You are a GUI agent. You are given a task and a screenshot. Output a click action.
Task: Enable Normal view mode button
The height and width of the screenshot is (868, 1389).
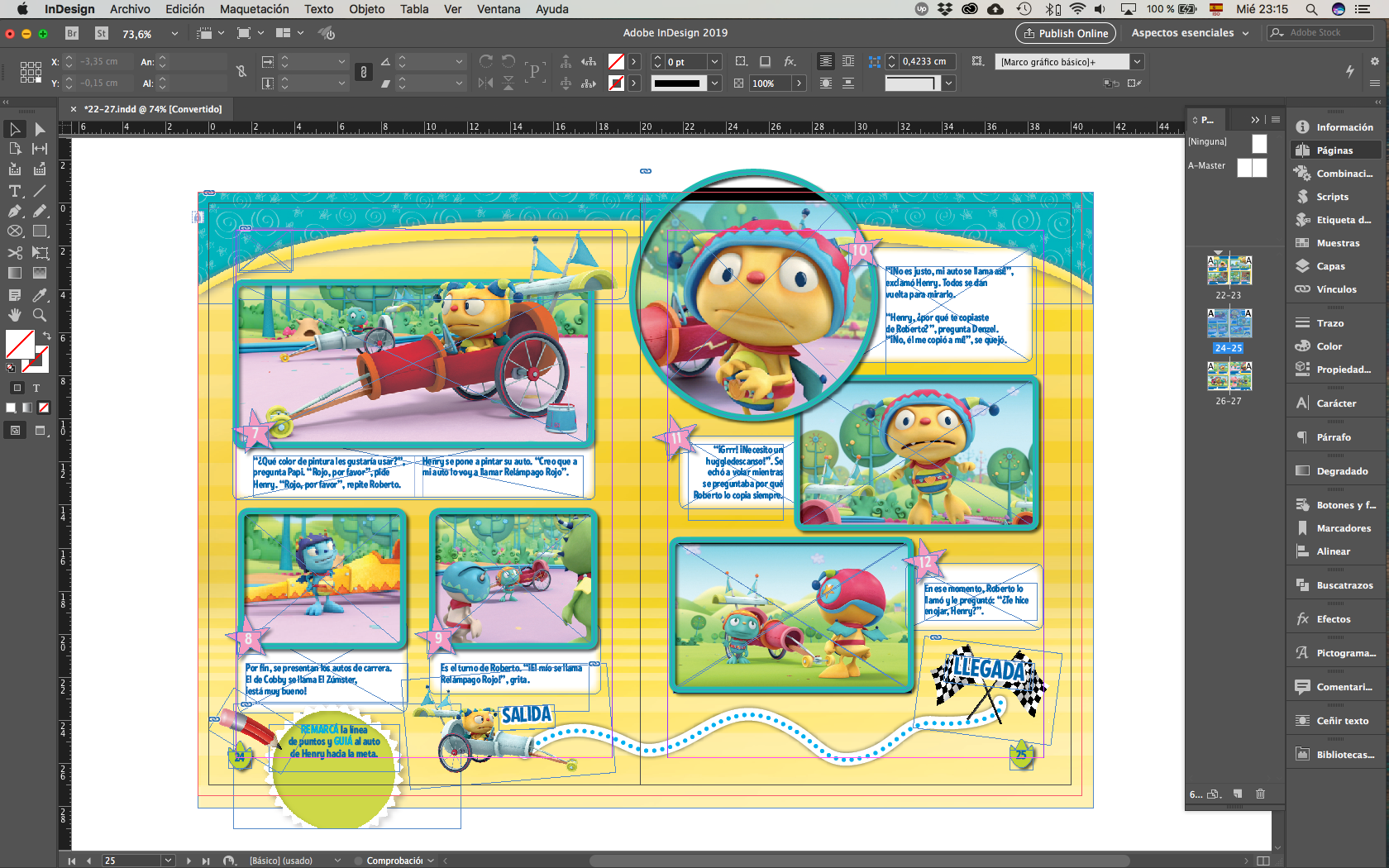pyautogui.click(x=15, y=430)
